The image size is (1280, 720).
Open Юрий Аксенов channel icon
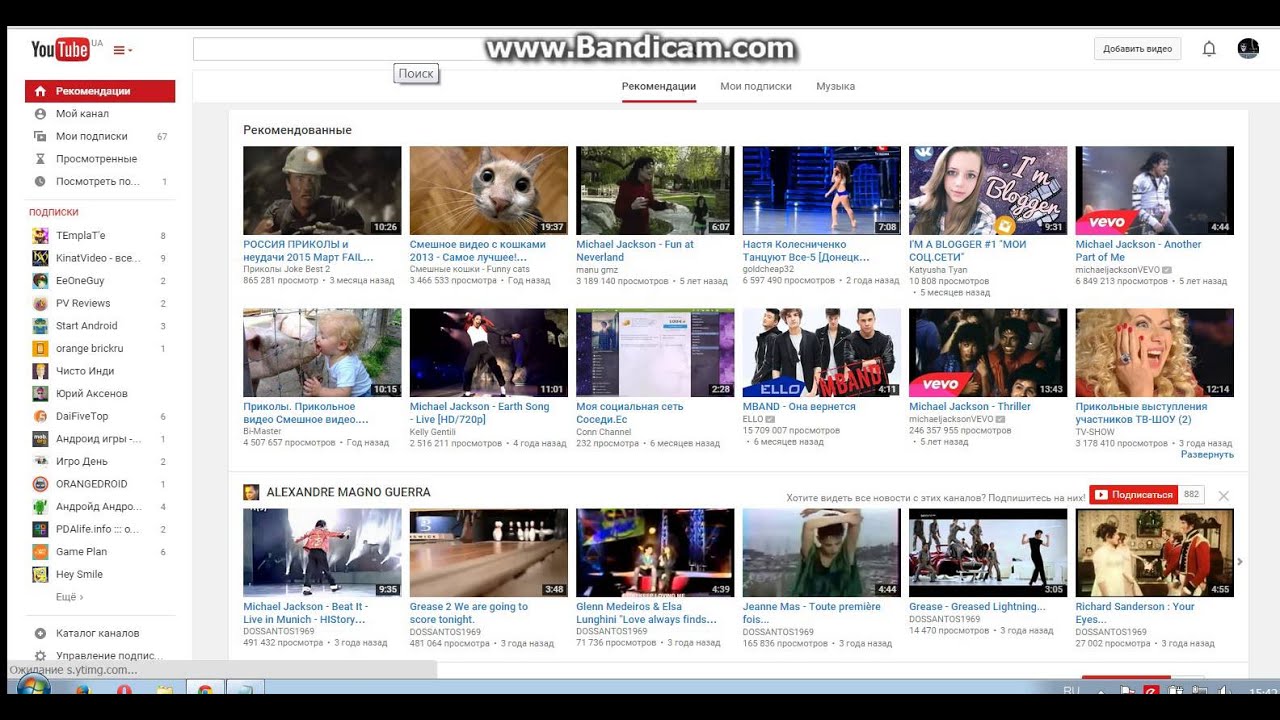pos(40,394)
